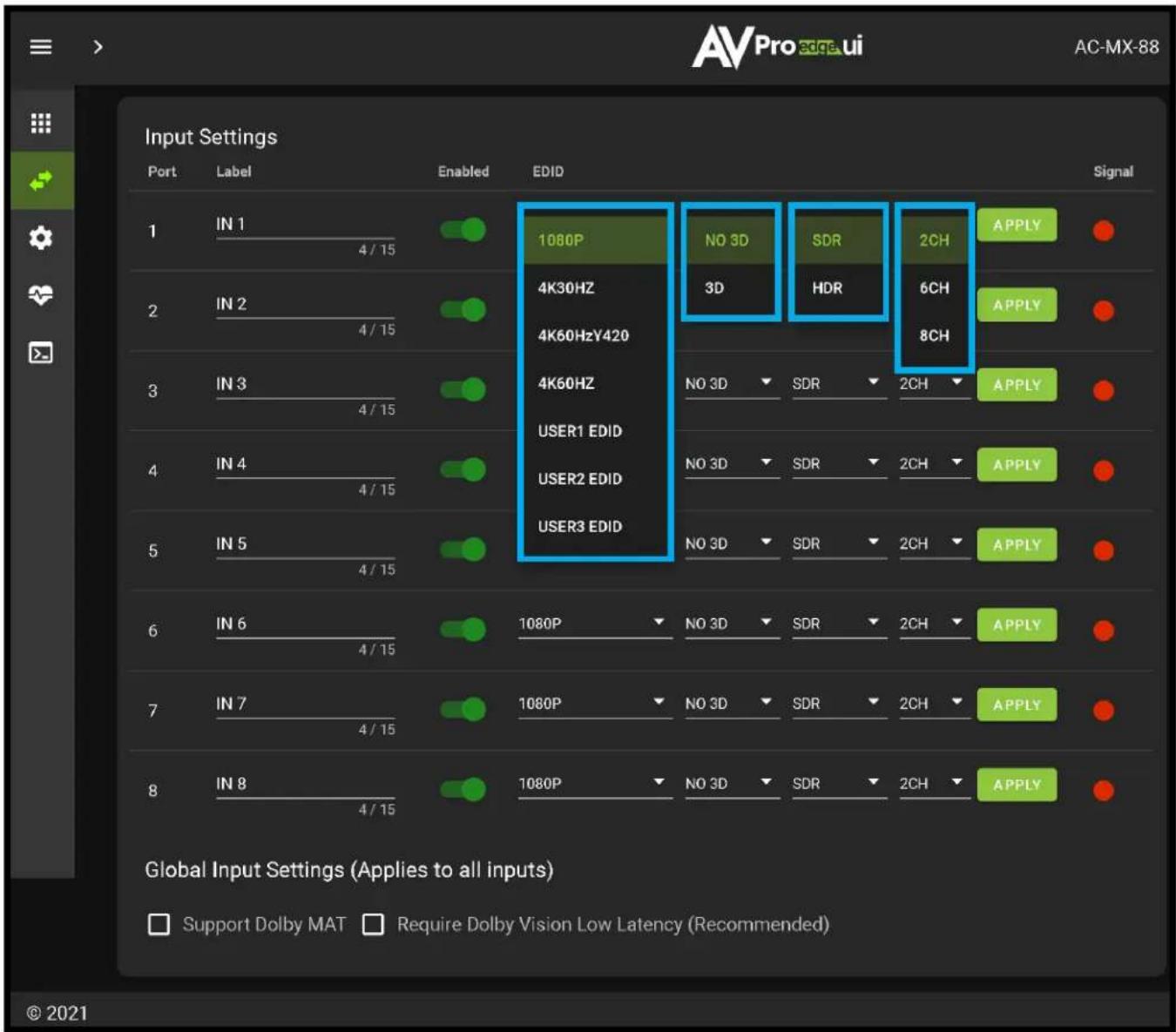Click the red signal indicator for port 3

(x=1104, y=391)
